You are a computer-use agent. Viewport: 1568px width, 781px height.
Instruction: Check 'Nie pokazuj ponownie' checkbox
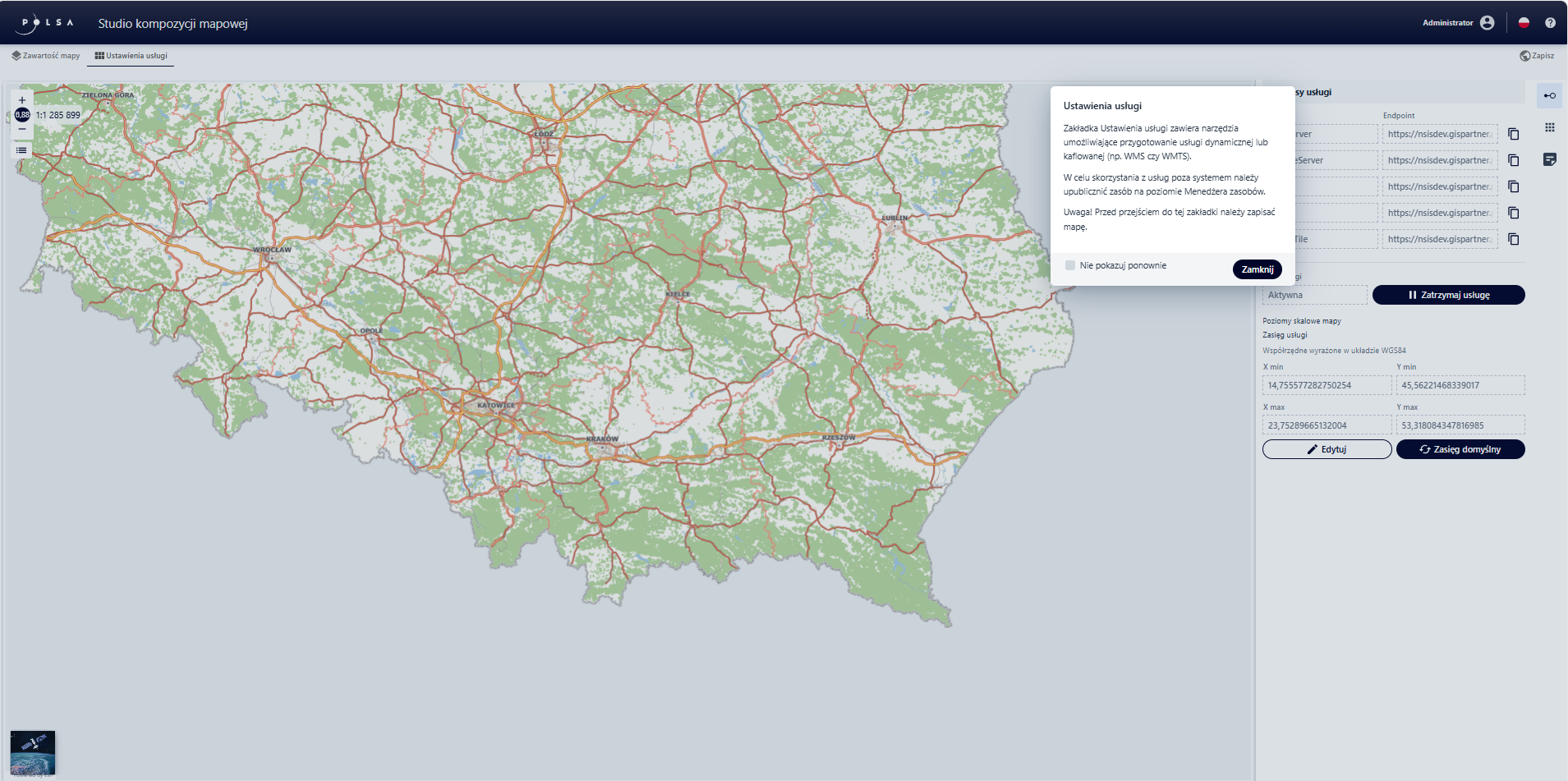(x=1070, y=265)
